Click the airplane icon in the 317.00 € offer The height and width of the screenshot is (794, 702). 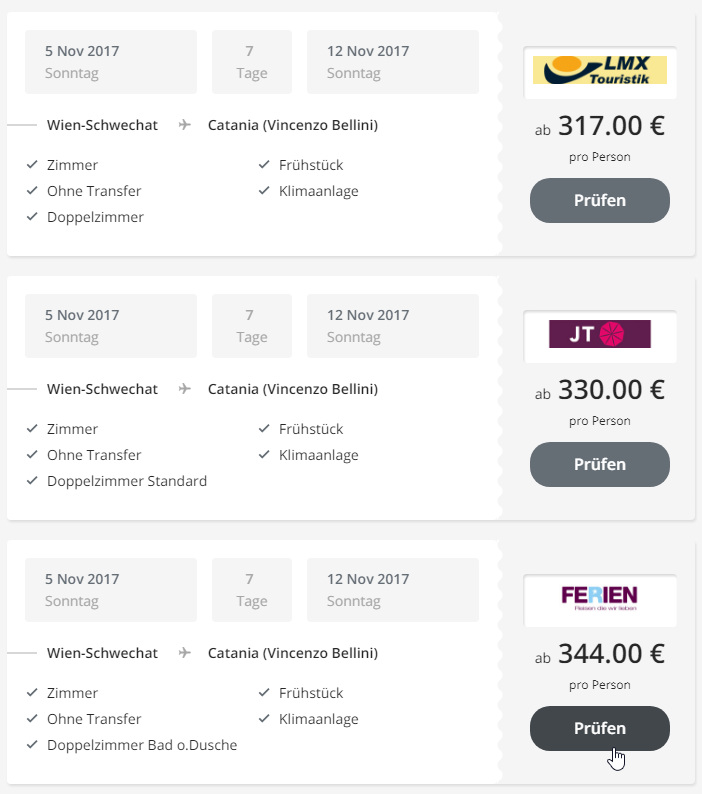(x=185, y=125)
